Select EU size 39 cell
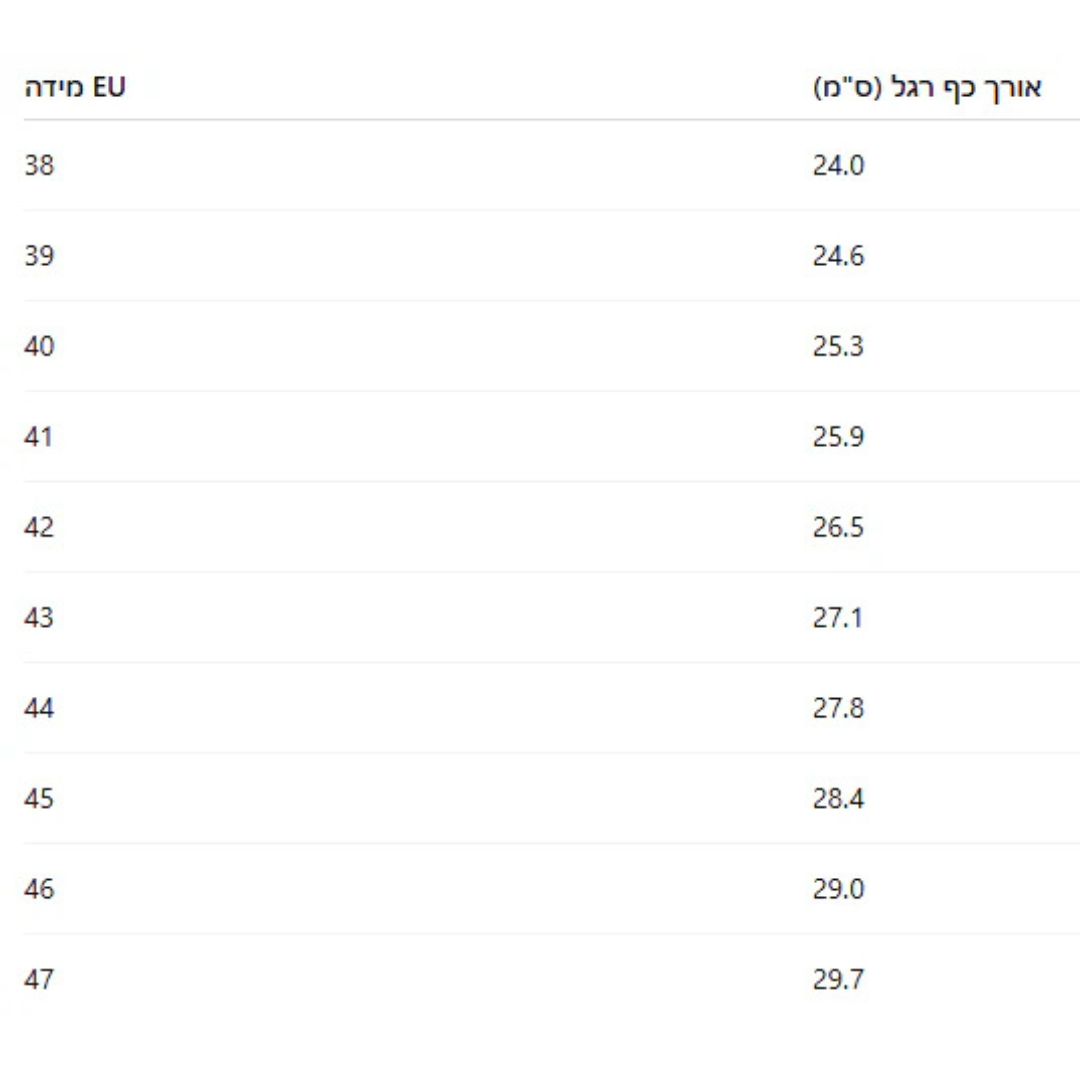 (39, 256)
